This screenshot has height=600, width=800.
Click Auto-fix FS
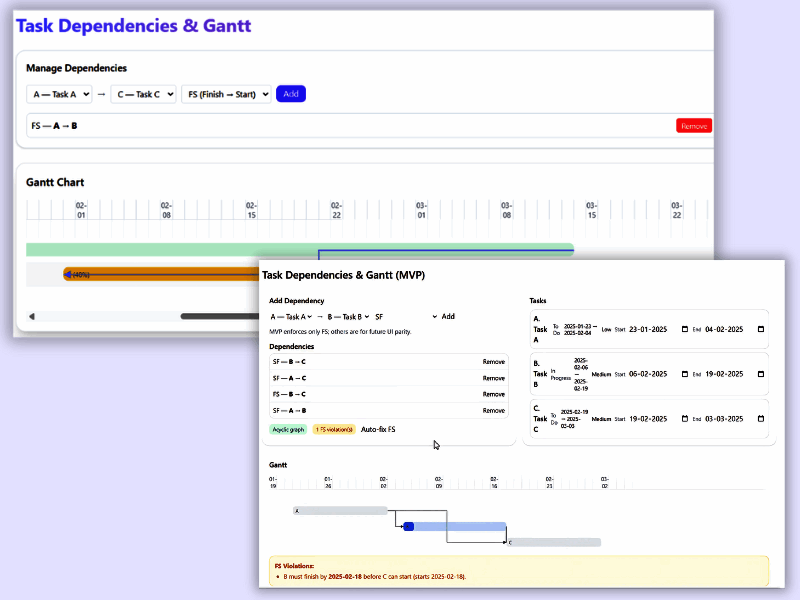pos(378,429)
